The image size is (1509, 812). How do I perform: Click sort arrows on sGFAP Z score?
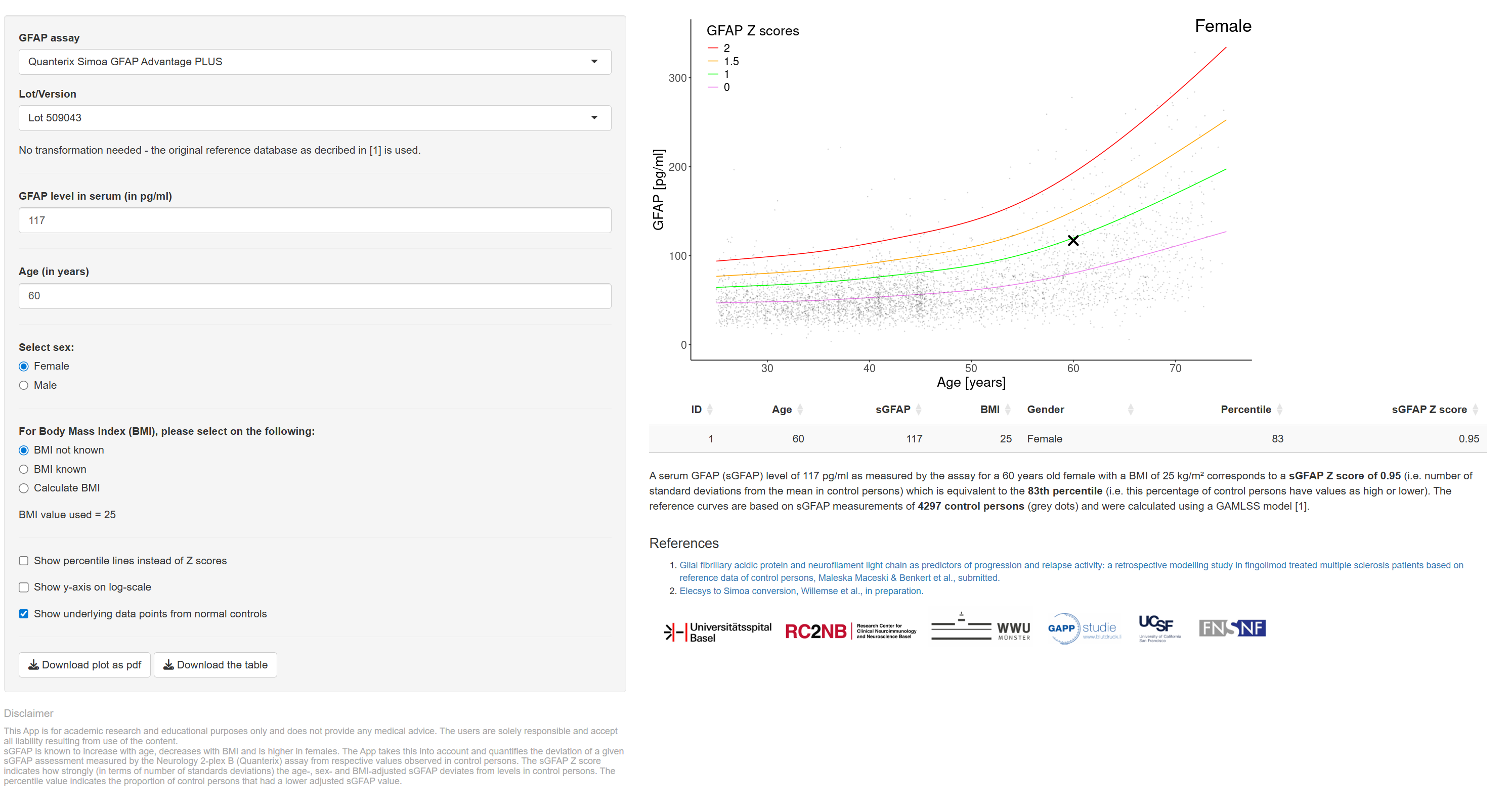pyautogui.click(x=1475, y=410)
